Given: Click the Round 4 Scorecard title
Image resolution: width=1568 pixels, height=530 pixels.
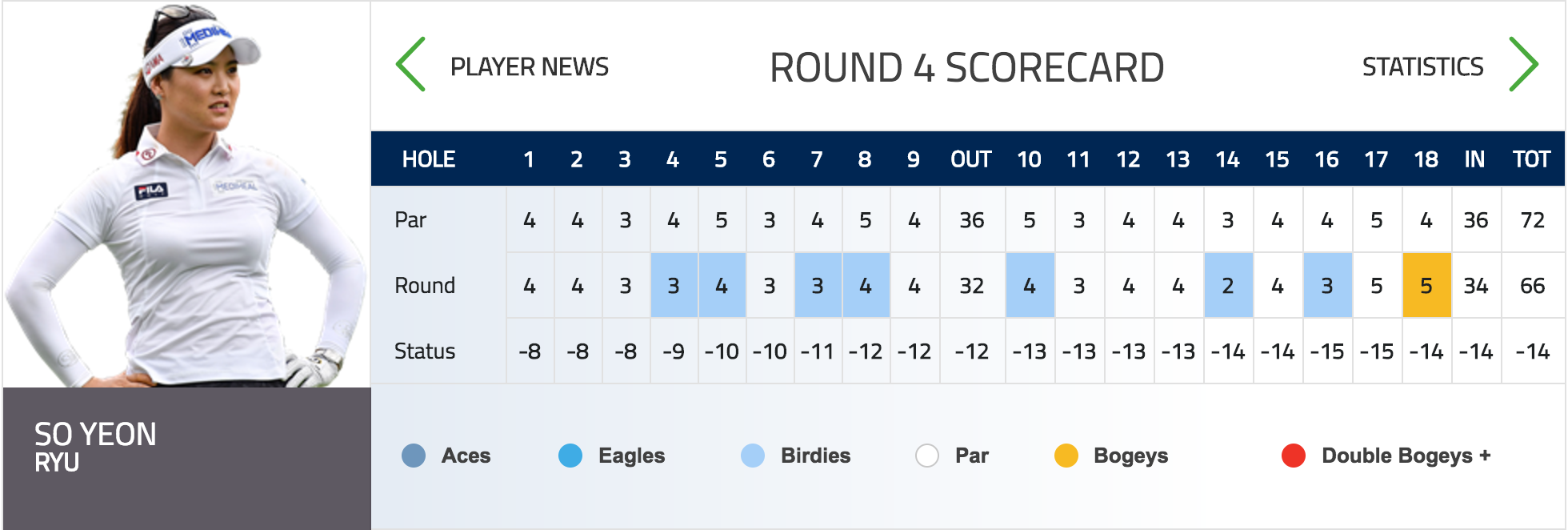Looking at the screenshot, I should 966,67.
